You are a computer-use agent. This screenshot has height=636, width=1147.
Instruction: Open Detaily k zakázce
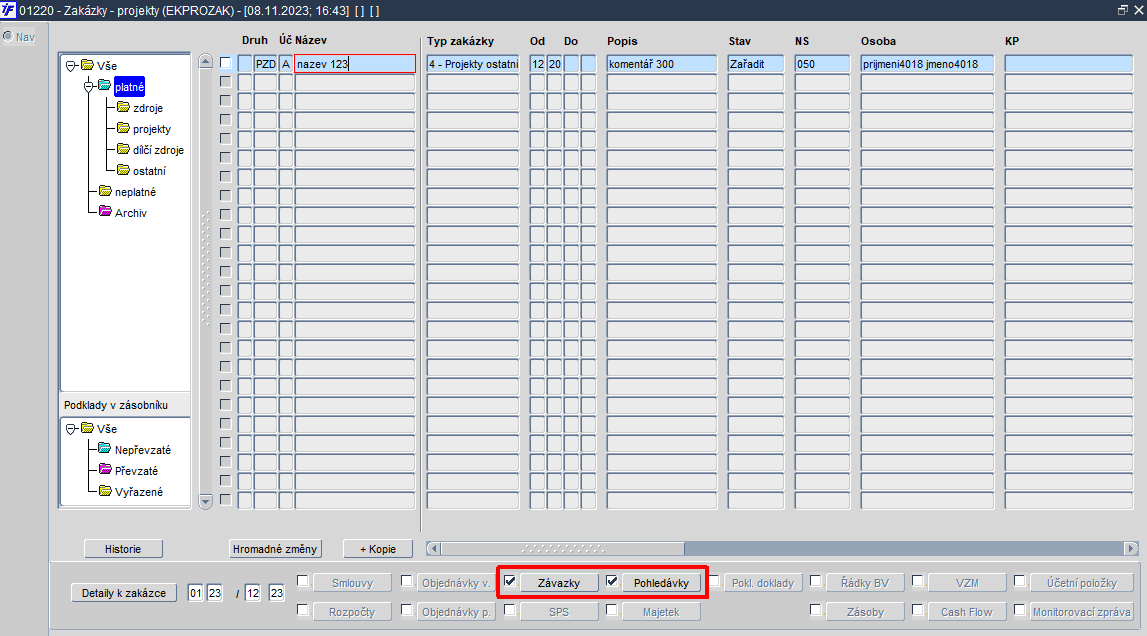(x=124, y=593)
